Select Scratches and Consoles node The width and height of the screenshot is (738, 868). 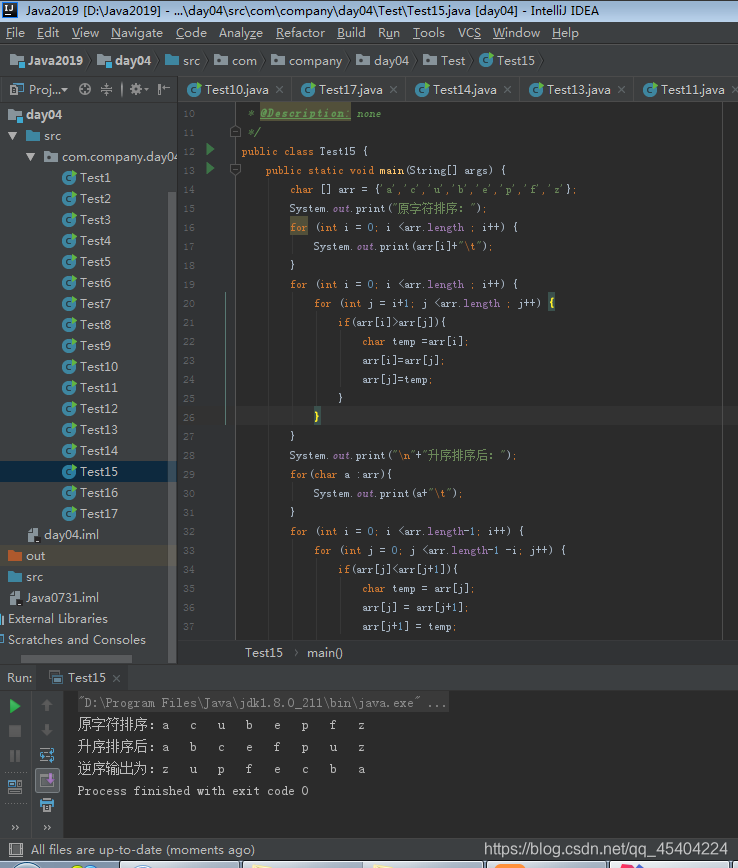73,640
